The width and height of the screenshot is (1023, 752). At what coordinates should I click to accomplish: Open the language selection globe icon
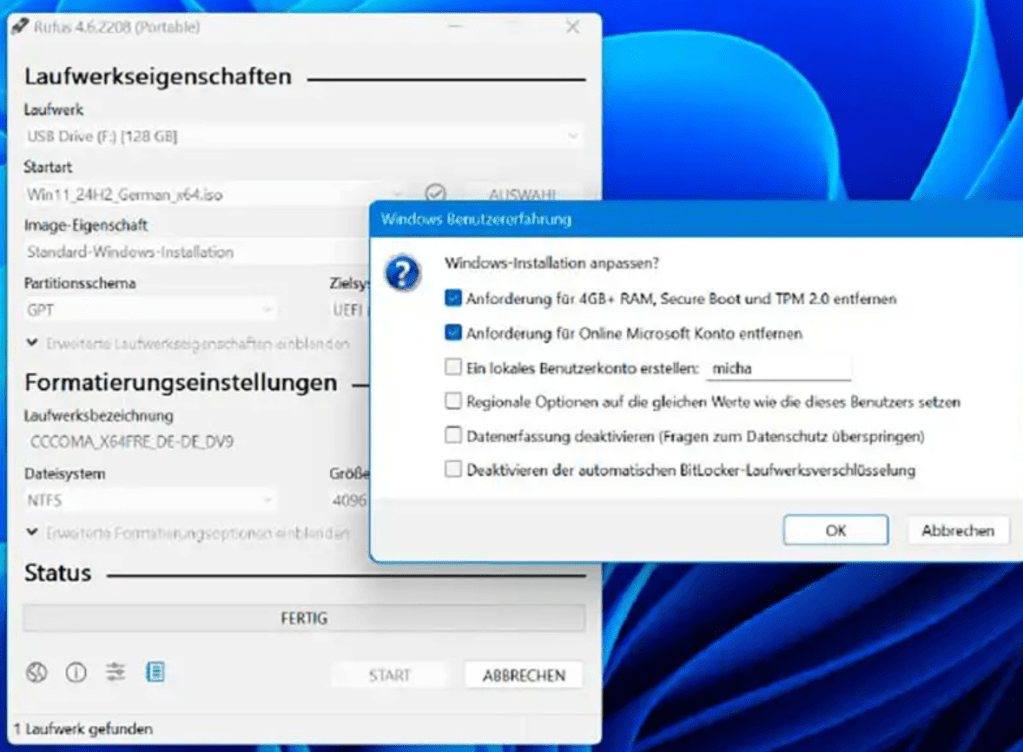tap(36, 674)
